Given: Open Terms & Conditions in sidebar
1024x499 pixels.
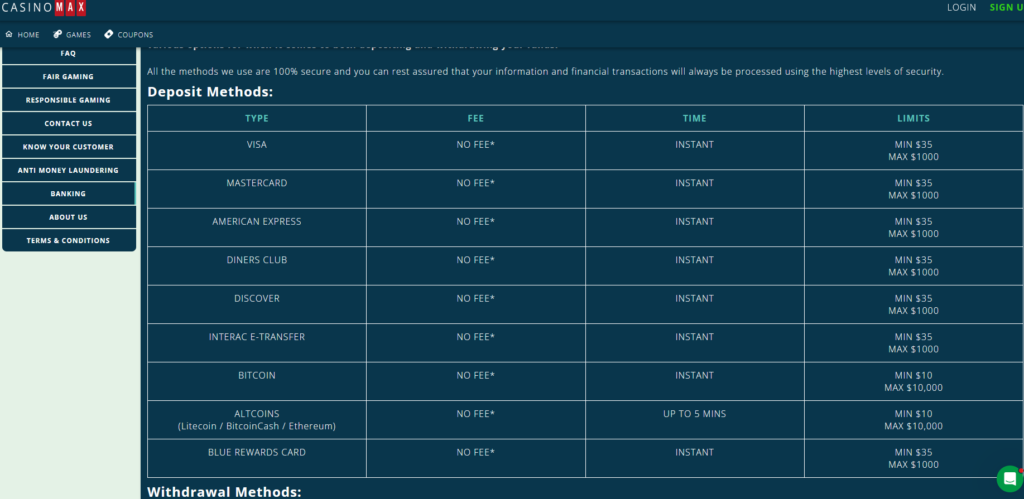Looking at the screenshot, I should pos(69,240).
